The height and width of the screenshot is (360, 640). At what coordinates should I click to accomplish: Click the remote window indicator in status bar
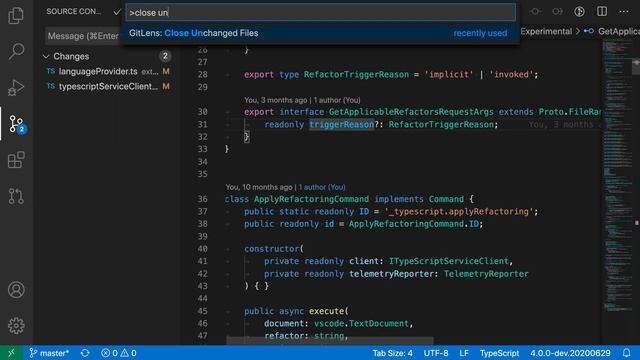11,353
